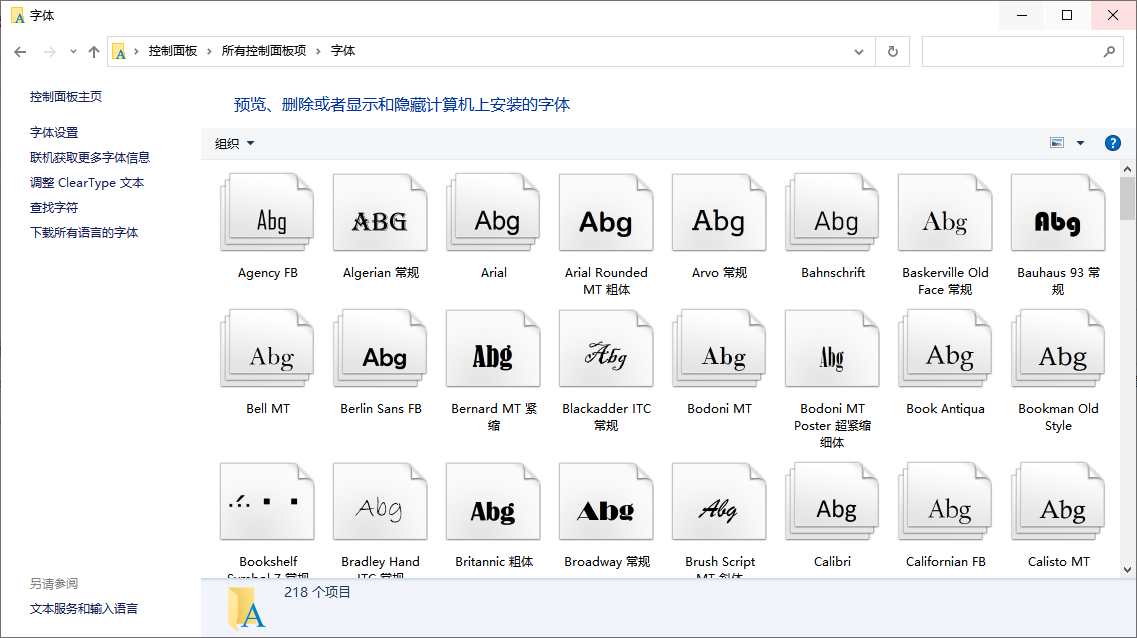Click the Fonts icon in the window title bar
Image resolution: width=1137 pixels, height=638 pixels.
click(x=18, y=15)
